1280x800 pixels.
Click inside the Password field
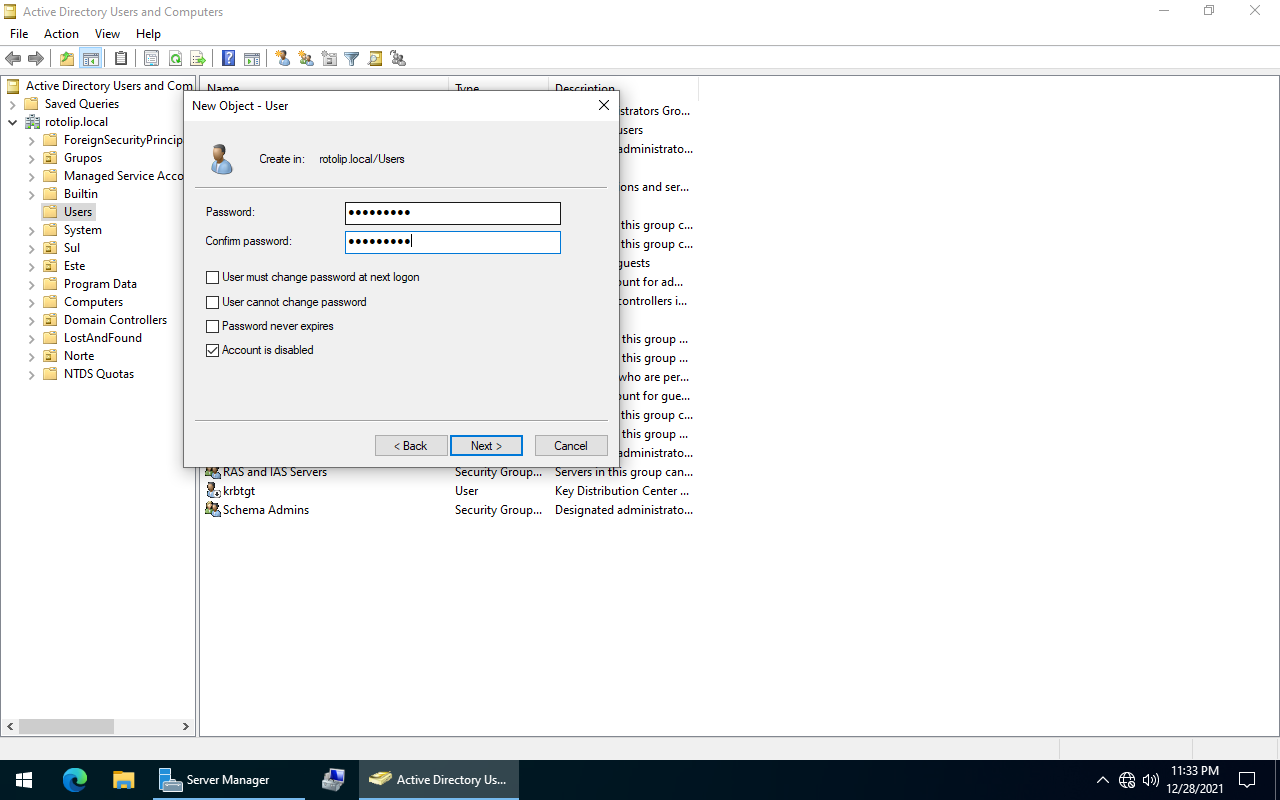(x=452, y=213)
